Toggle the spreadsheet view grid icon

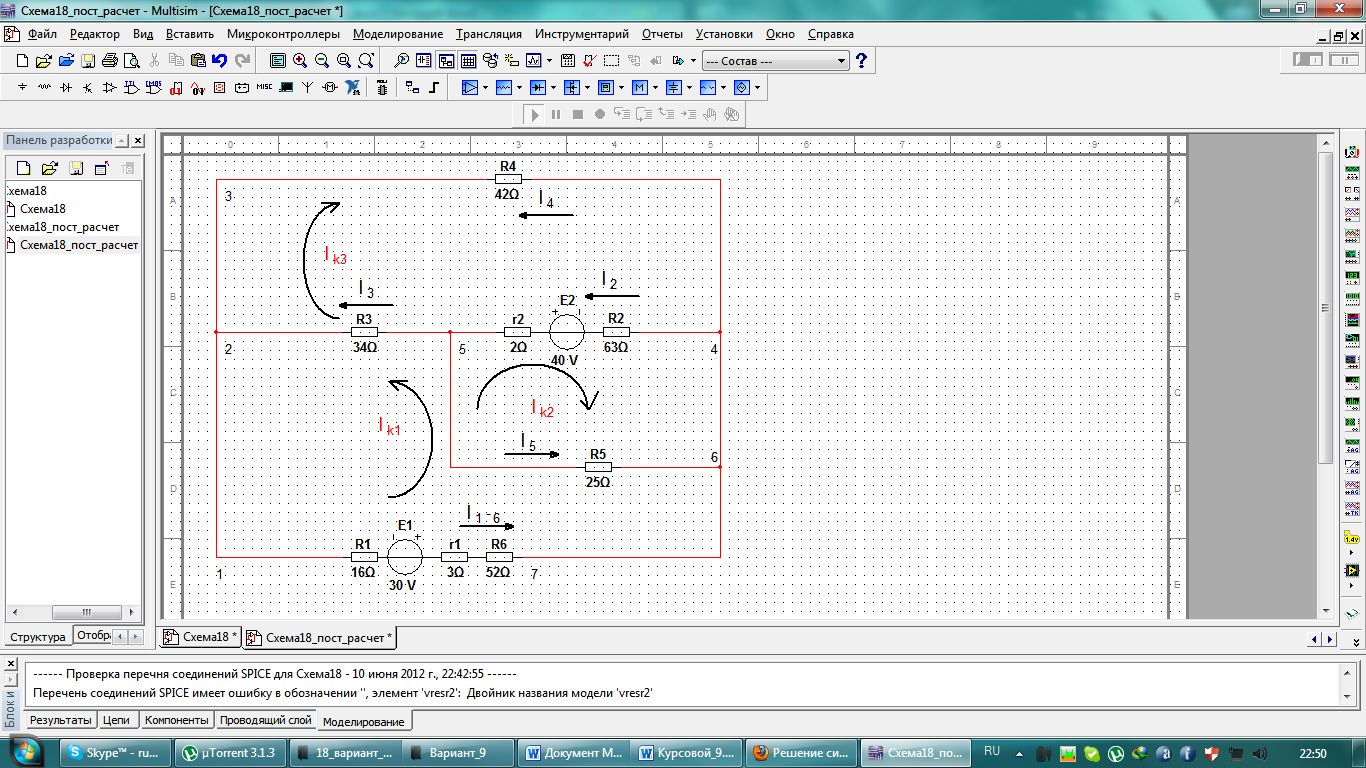[x=468, y=60]
